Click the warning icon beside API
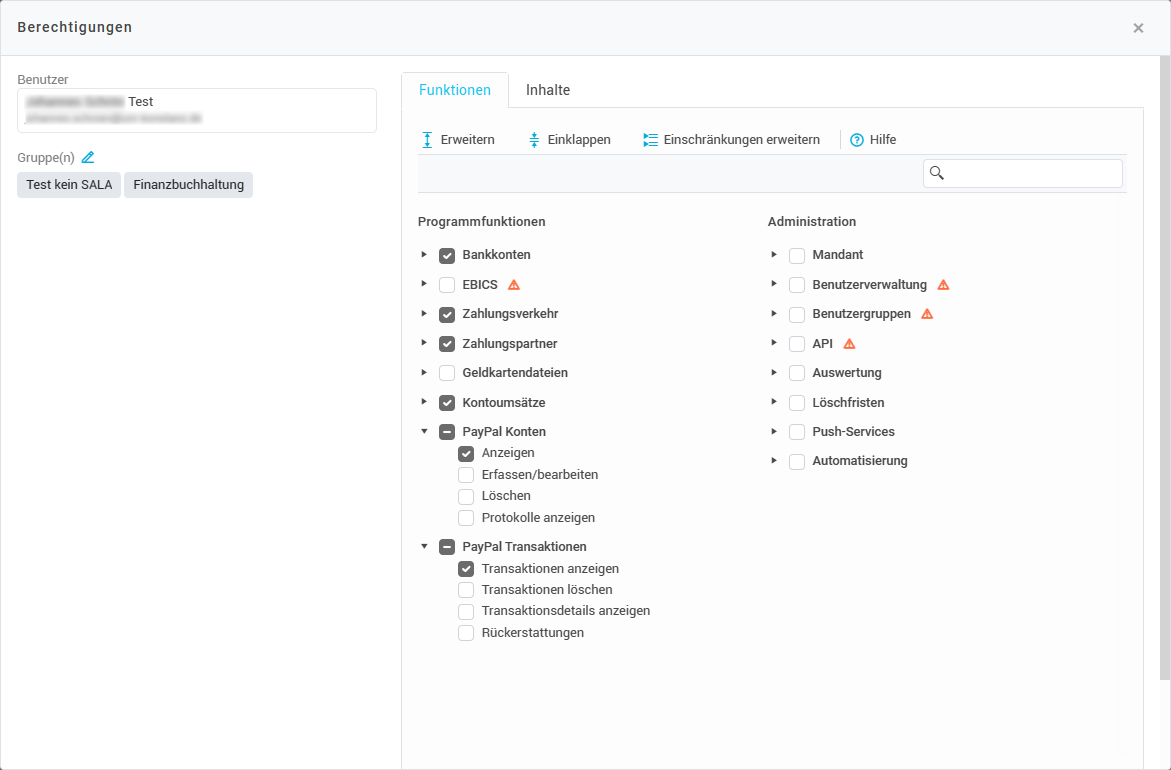Image resolution: width=1171 pixels, height=770 pixels. point(849,344)
